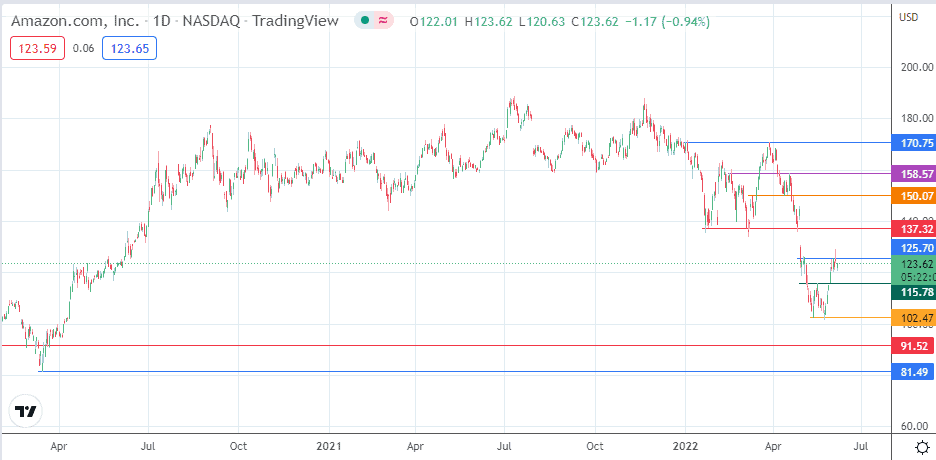Click the 2022 label on time axis
The width and height of the screenshot is (936, 460).
coord(686,446)
